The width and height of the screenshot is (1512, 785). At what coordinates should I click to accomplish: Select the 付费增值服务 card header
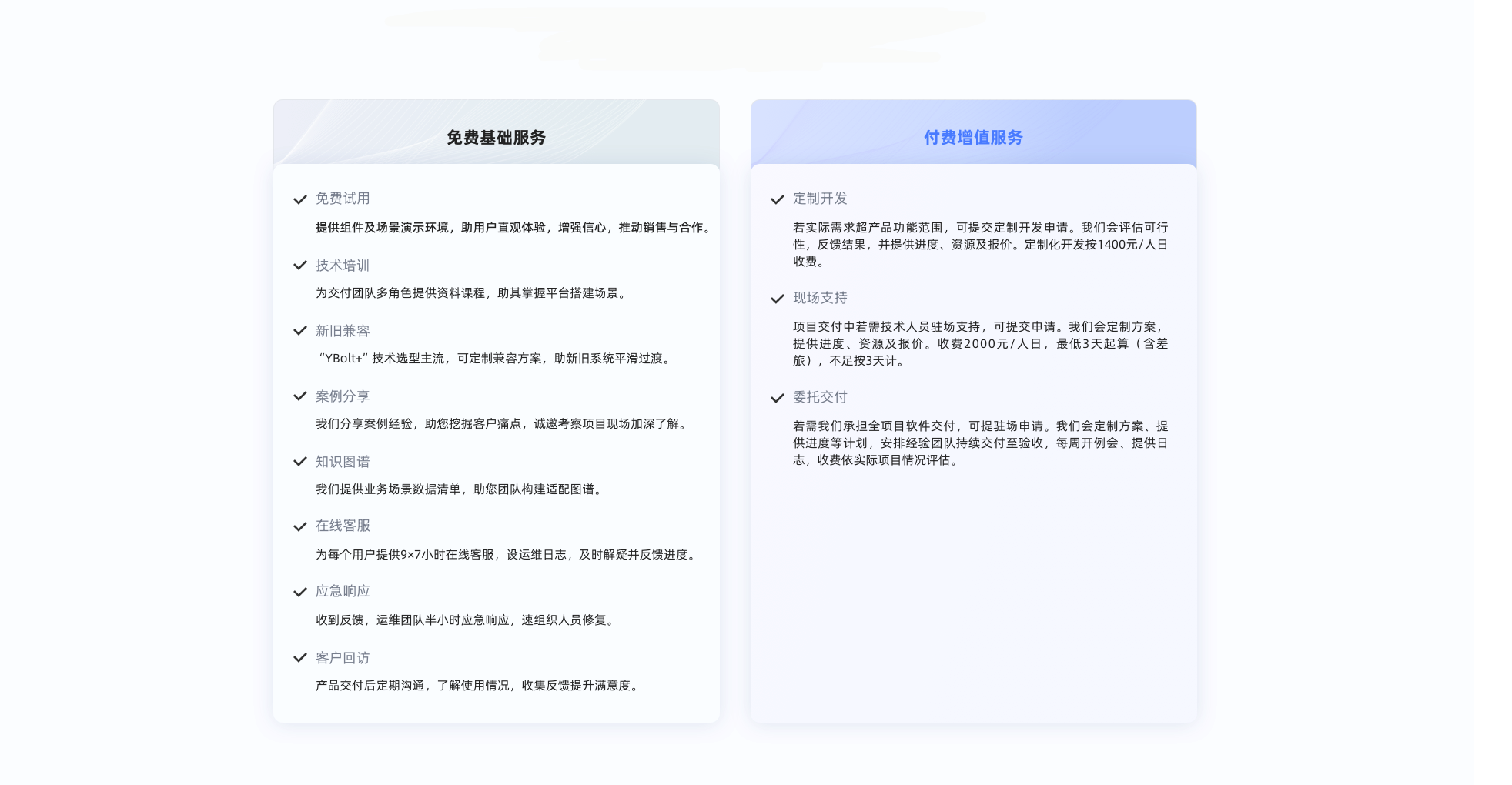coord(973,137)
